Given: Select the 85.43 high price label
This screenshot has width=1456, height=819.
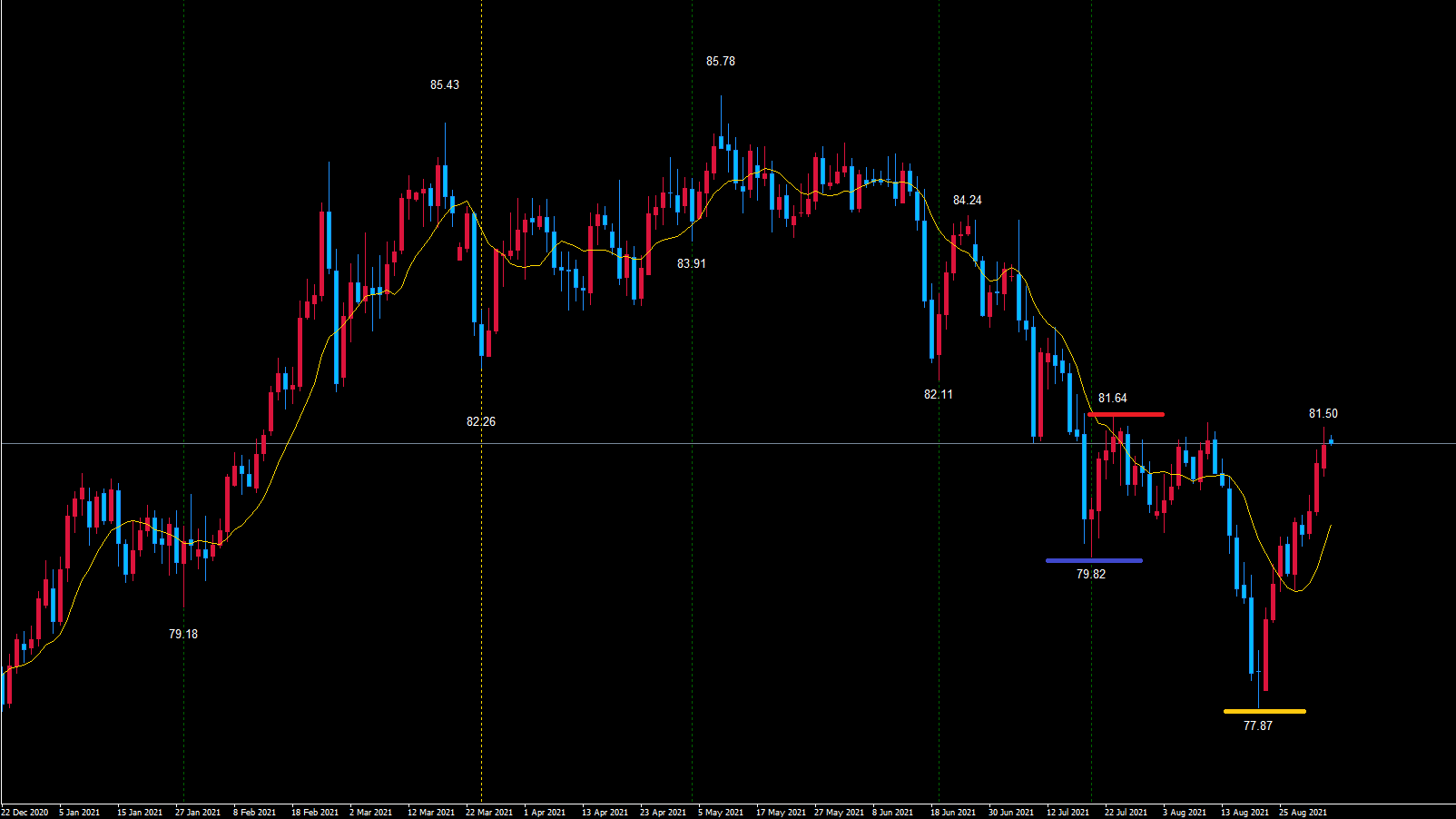Looking at the screenshot, I should [444, 85].
